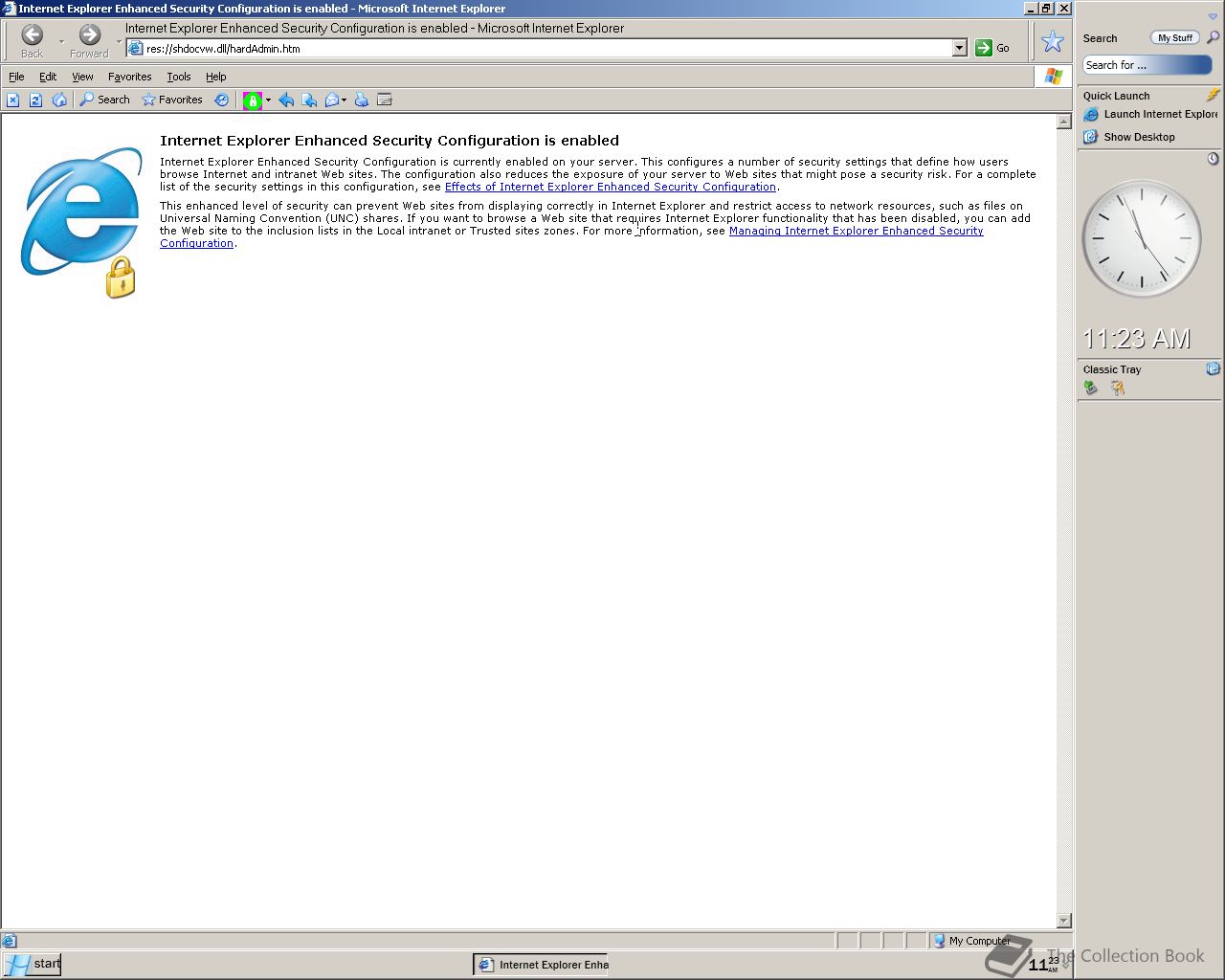Click the analog clock face
This screenshot has height=980, width=1225.
coord(1142,238)
